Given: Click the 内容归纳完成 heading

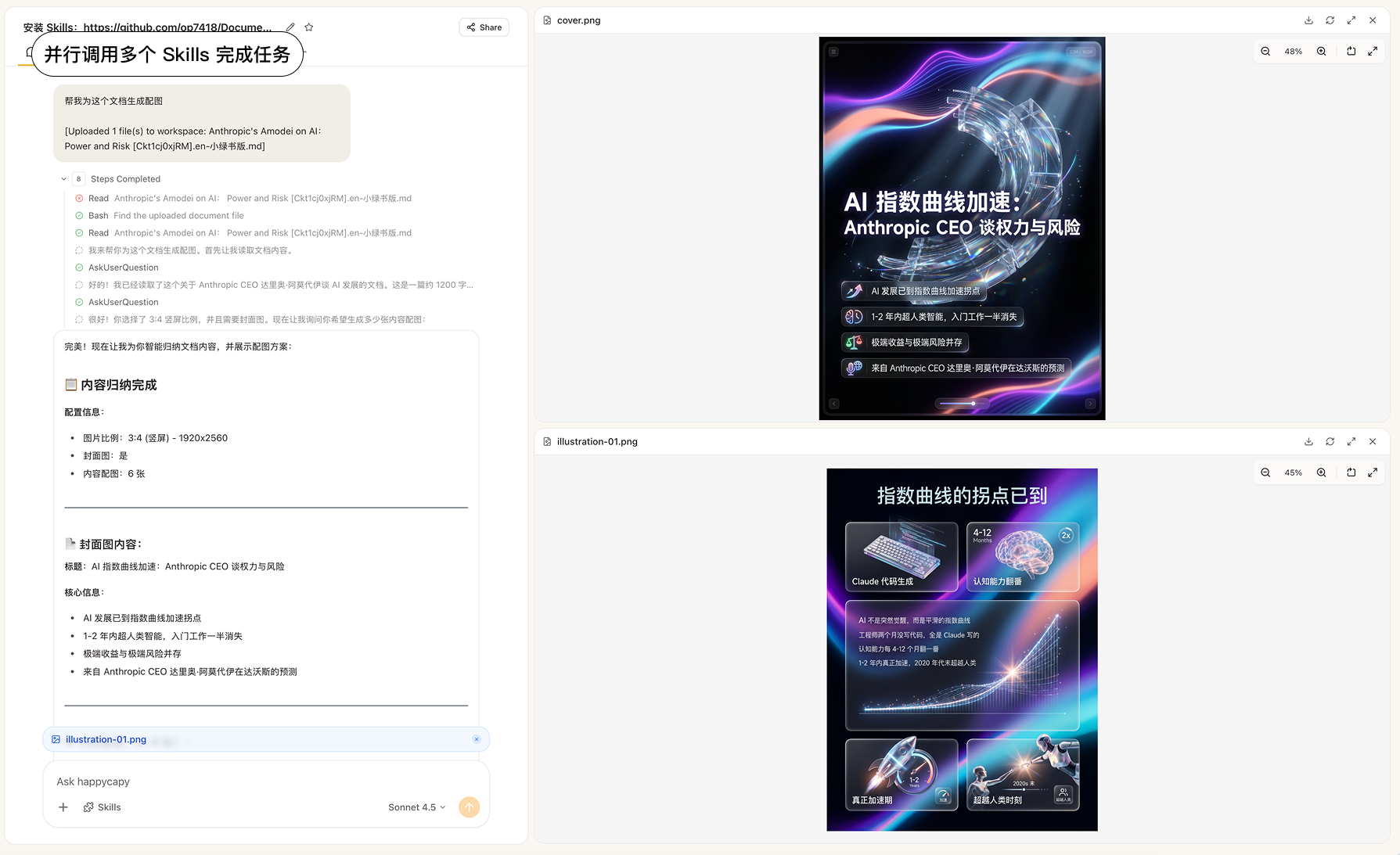Looking at the screenshot, I should [111, 385].
